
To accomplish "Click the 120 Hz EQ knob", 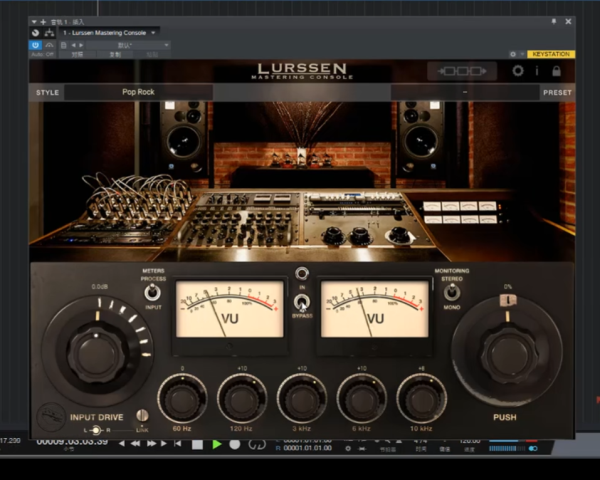I will pyautogui.click(x=242, y=399).
